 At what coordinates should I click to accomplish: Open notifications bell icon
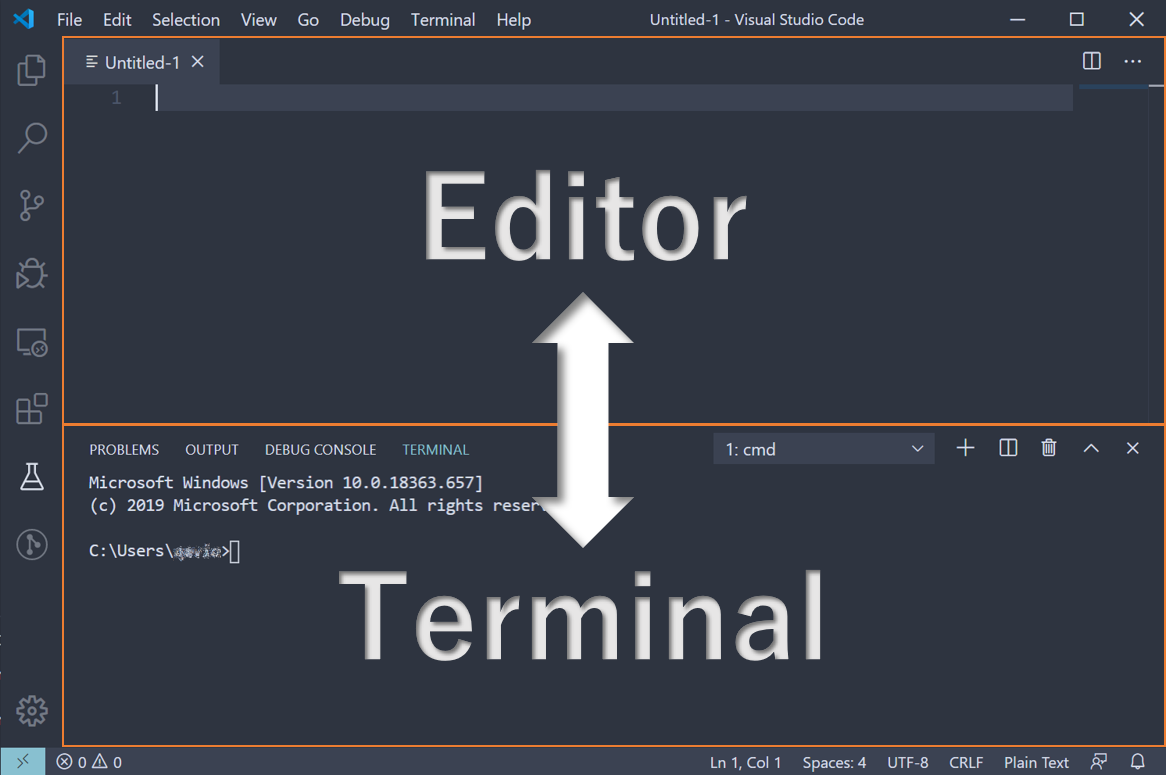[x=1138, y=762]
